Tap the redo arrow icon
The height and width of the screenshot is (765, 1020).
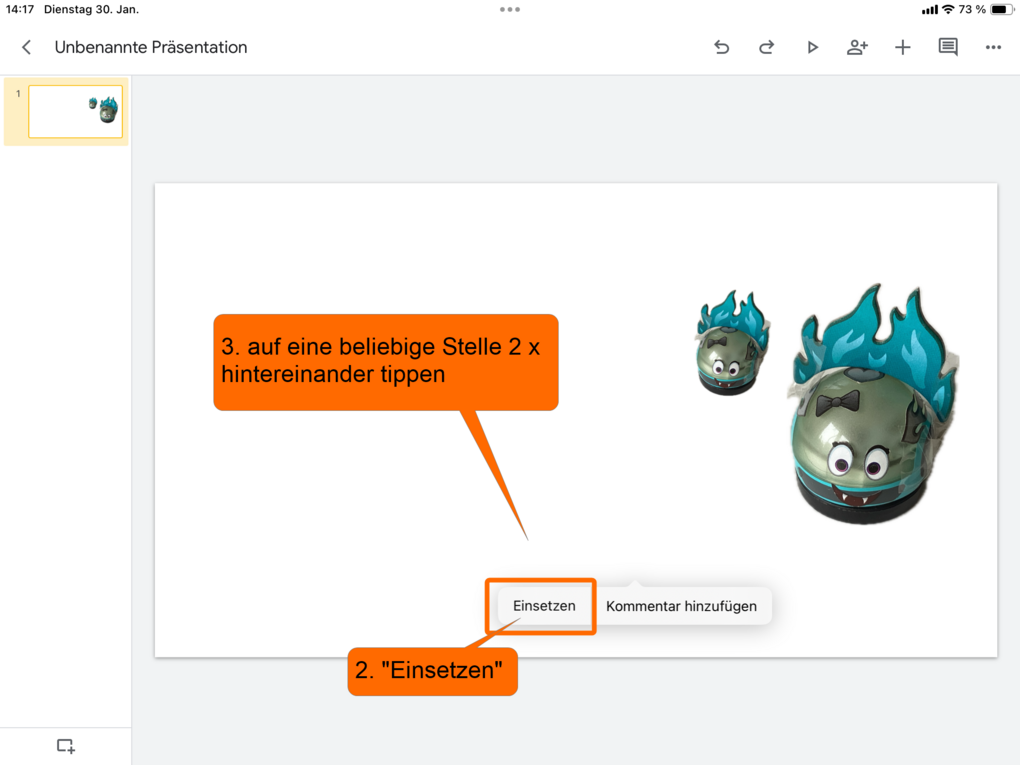766,47
